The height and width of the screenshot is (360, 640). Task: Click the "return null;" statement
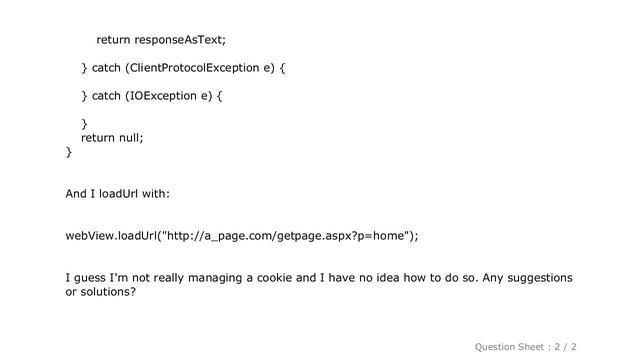pos(112,138)
